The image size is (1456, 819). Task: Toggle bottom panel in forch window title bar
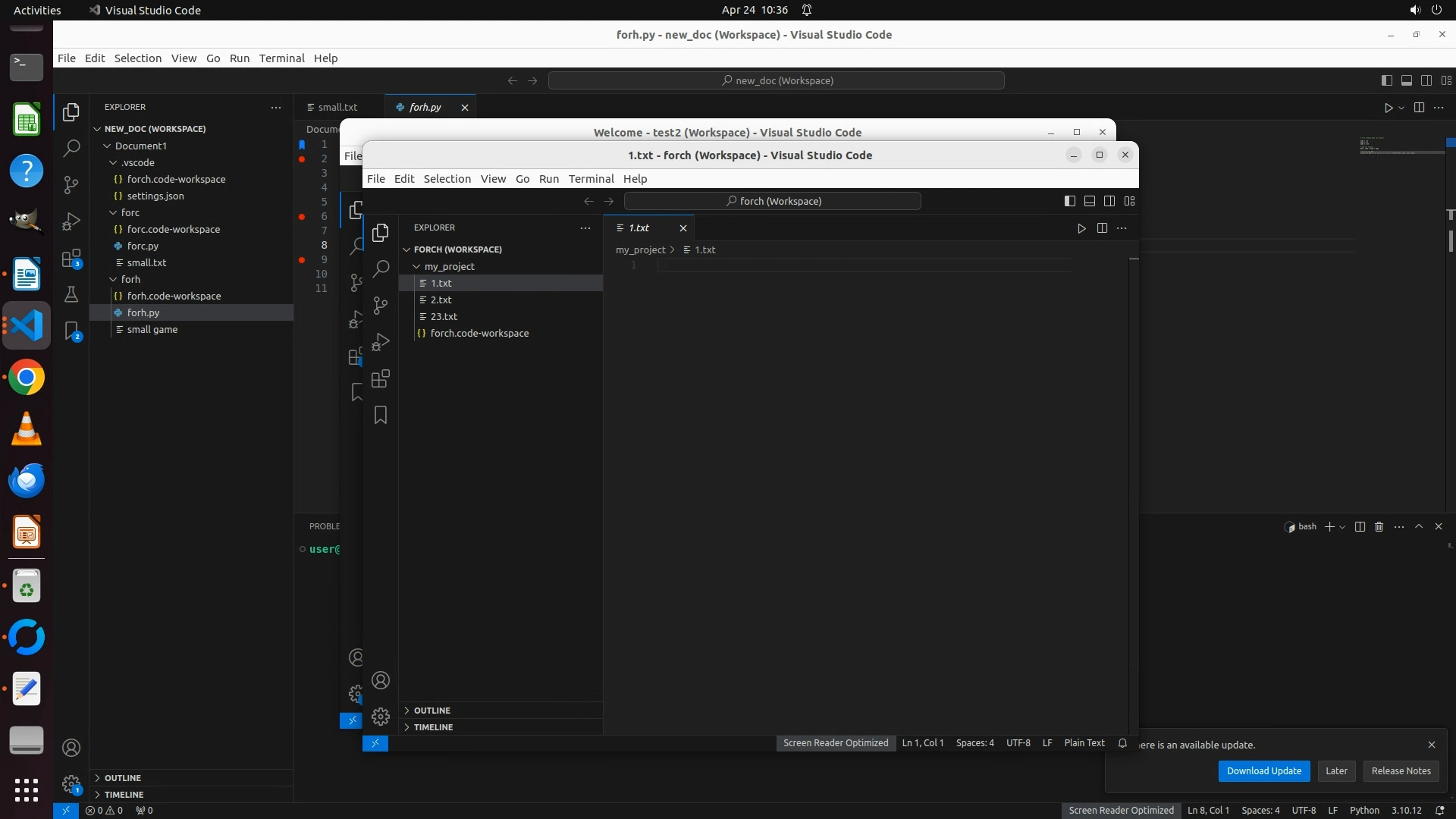tap(1090, 201)
